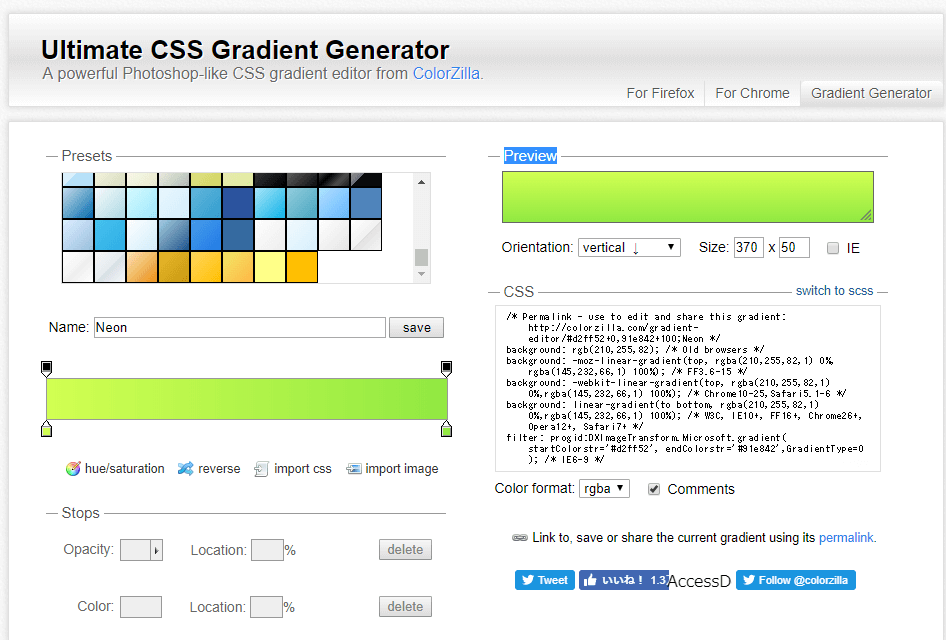
Task: Reverse the gradient with arrows icon
Action: (x=185, y=469)
